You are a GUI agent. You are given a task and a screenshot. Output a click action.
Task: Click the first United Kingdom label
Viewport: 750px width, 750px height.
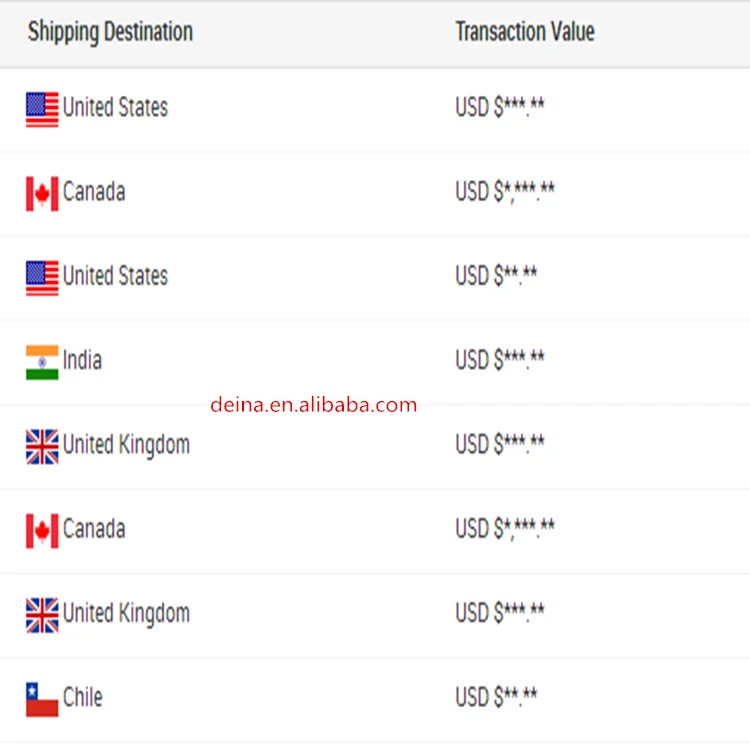[x=126, y=445]
